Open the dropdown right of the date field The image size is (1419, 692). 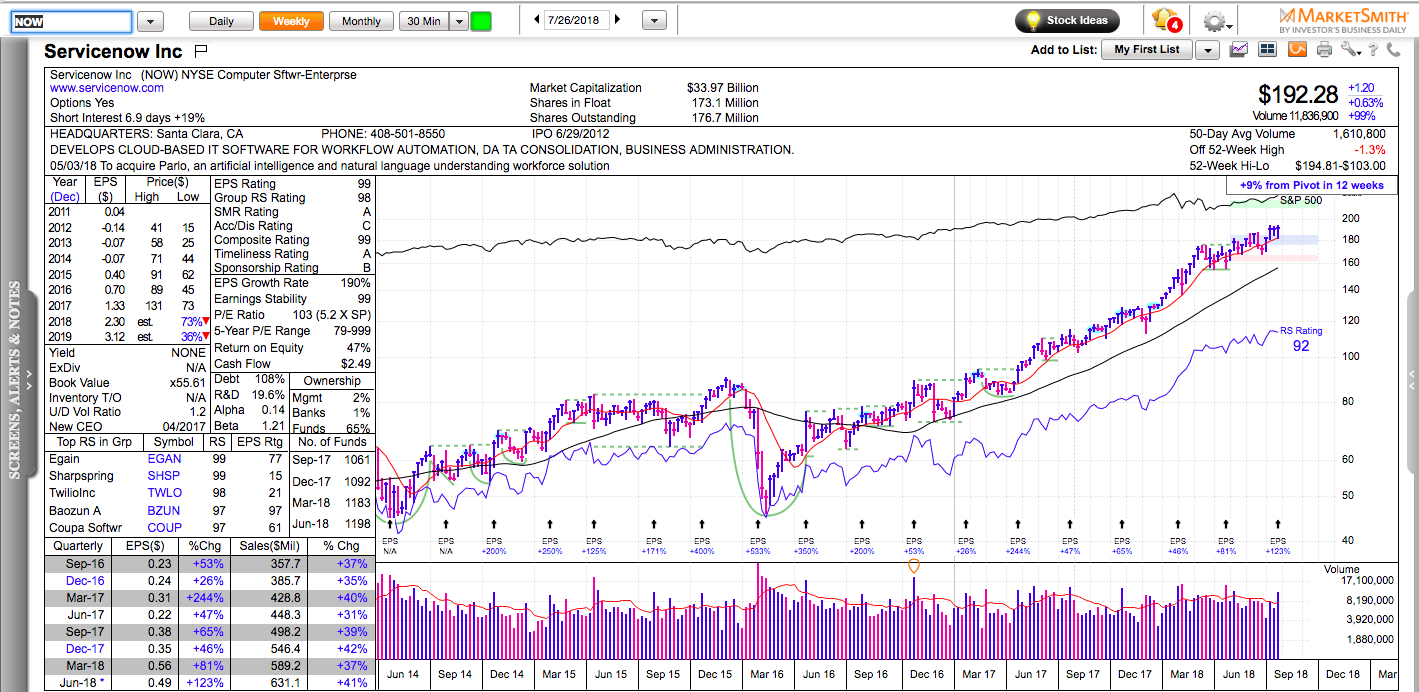[x=654, y=20]
